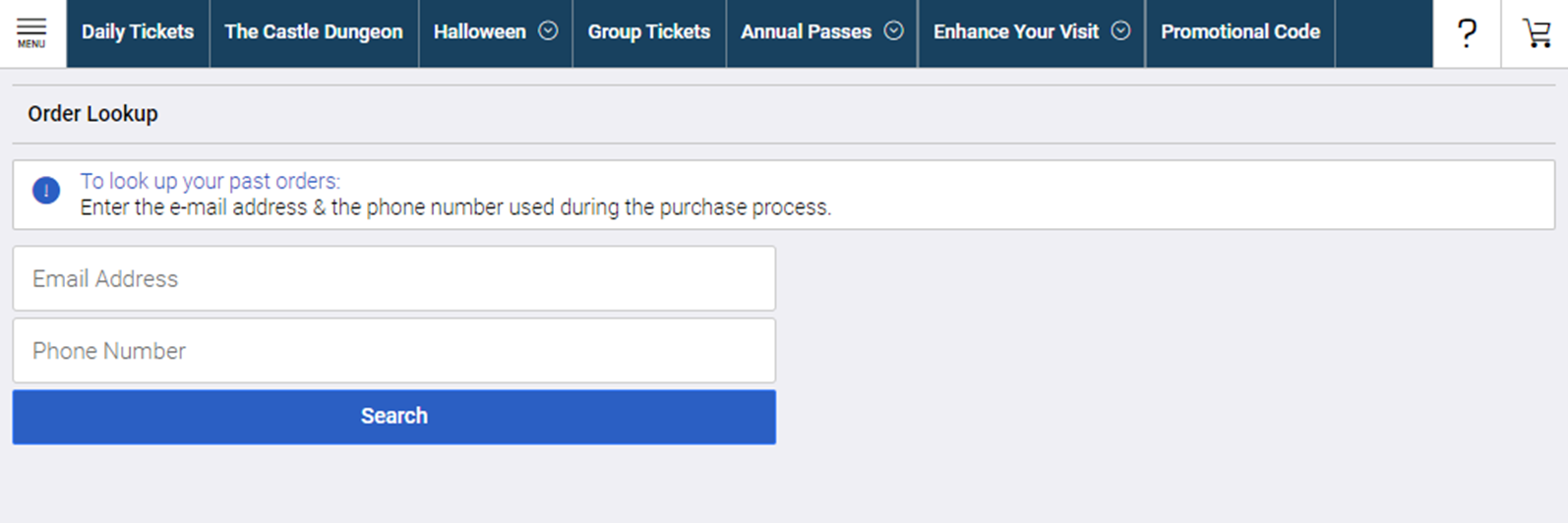Click the e-mail and phone instruction text
1568x523 pixels.
pyautogui.click(x=455, y=207)
